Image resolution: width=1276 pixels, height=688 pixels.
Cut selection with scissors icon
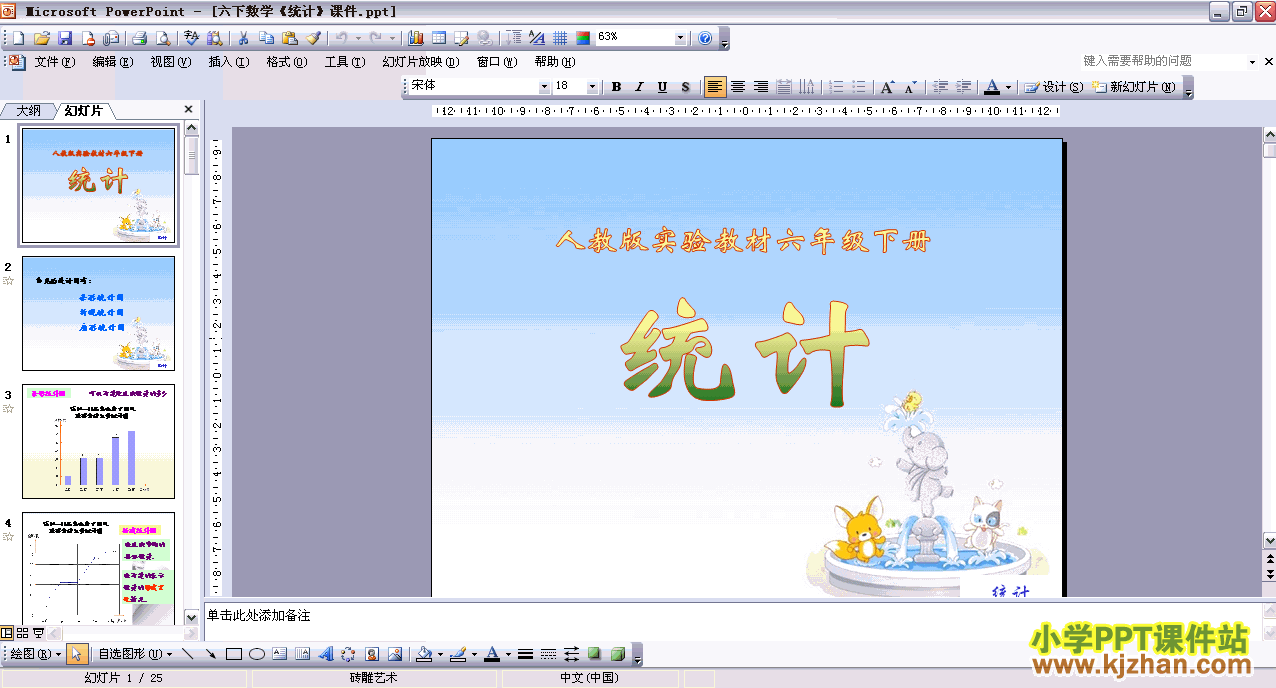pyautogui.click(x=243, y=38)
